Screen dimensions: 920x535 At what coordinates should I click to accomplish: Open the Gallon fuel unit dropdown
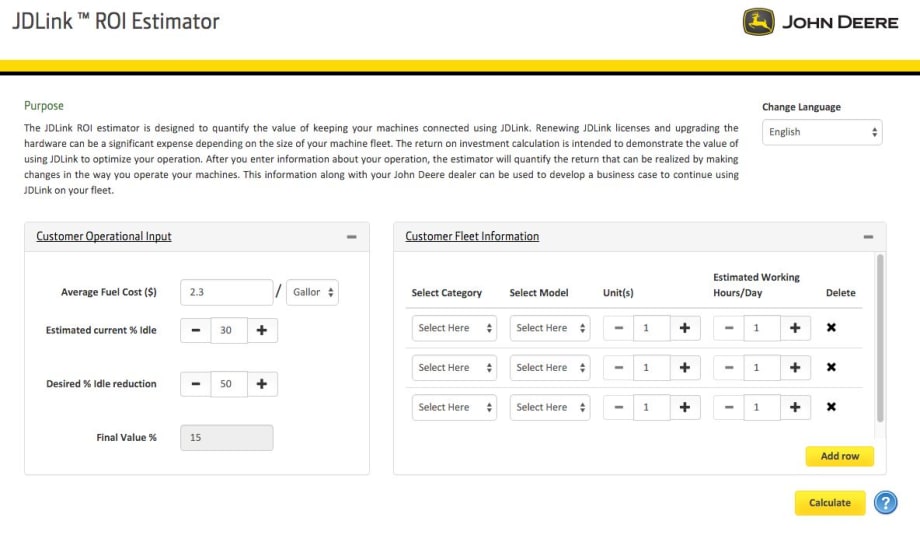[312, 292]
